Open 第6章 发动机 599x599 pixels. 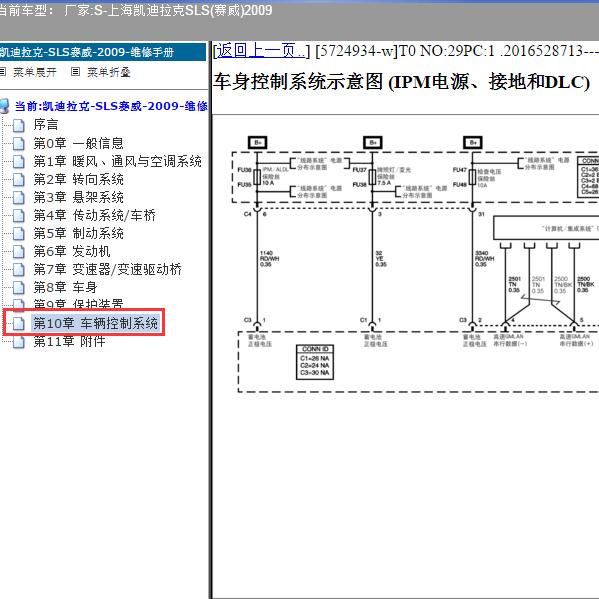click(x=72, y=251)
